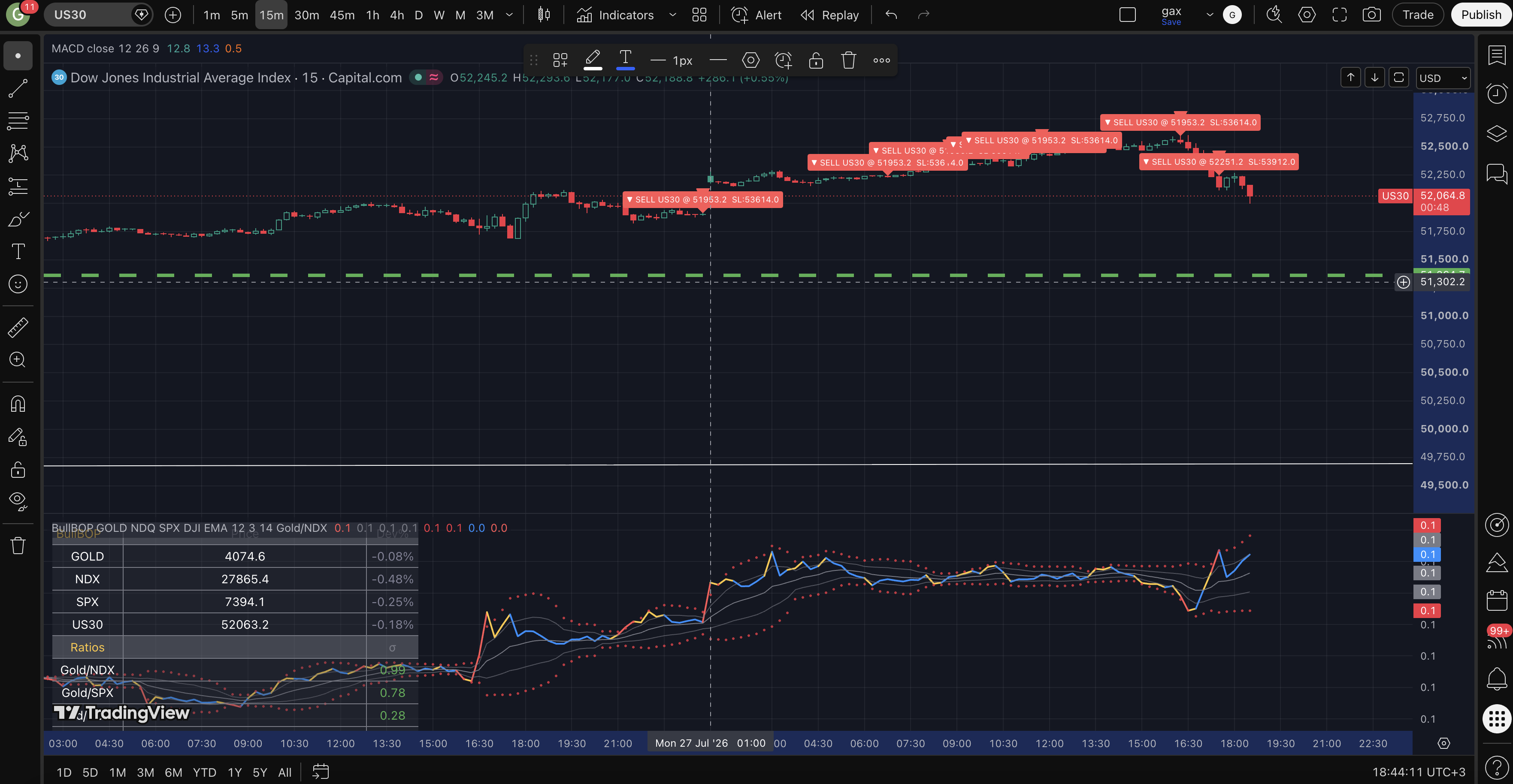Toggle magnet mode for drawings

[18, 404]
